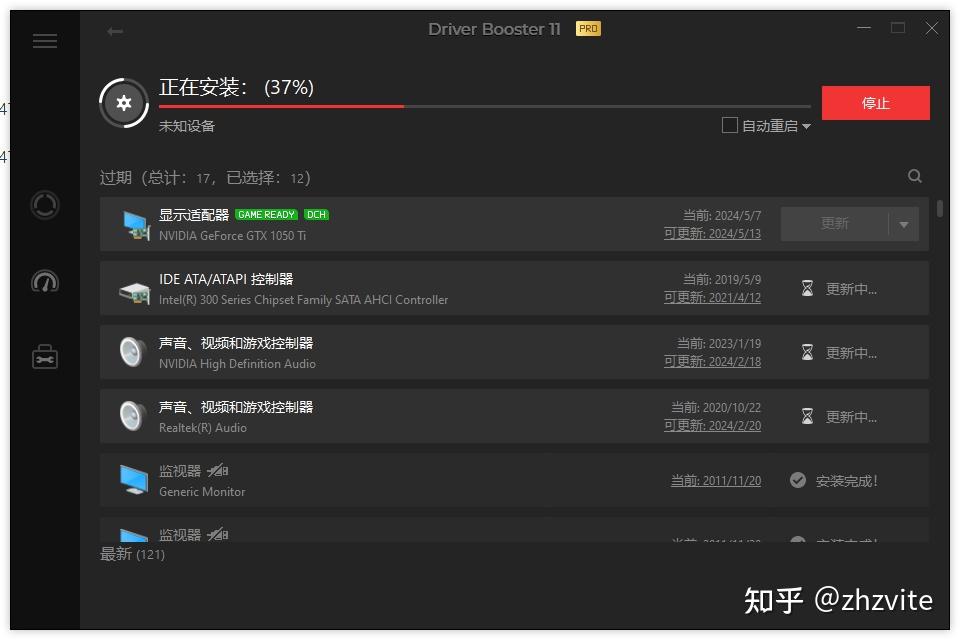Click 更新 button for GeForce GTX 1050 Ti
This screenshot has height=640, width=960.
tap(834, 224)
